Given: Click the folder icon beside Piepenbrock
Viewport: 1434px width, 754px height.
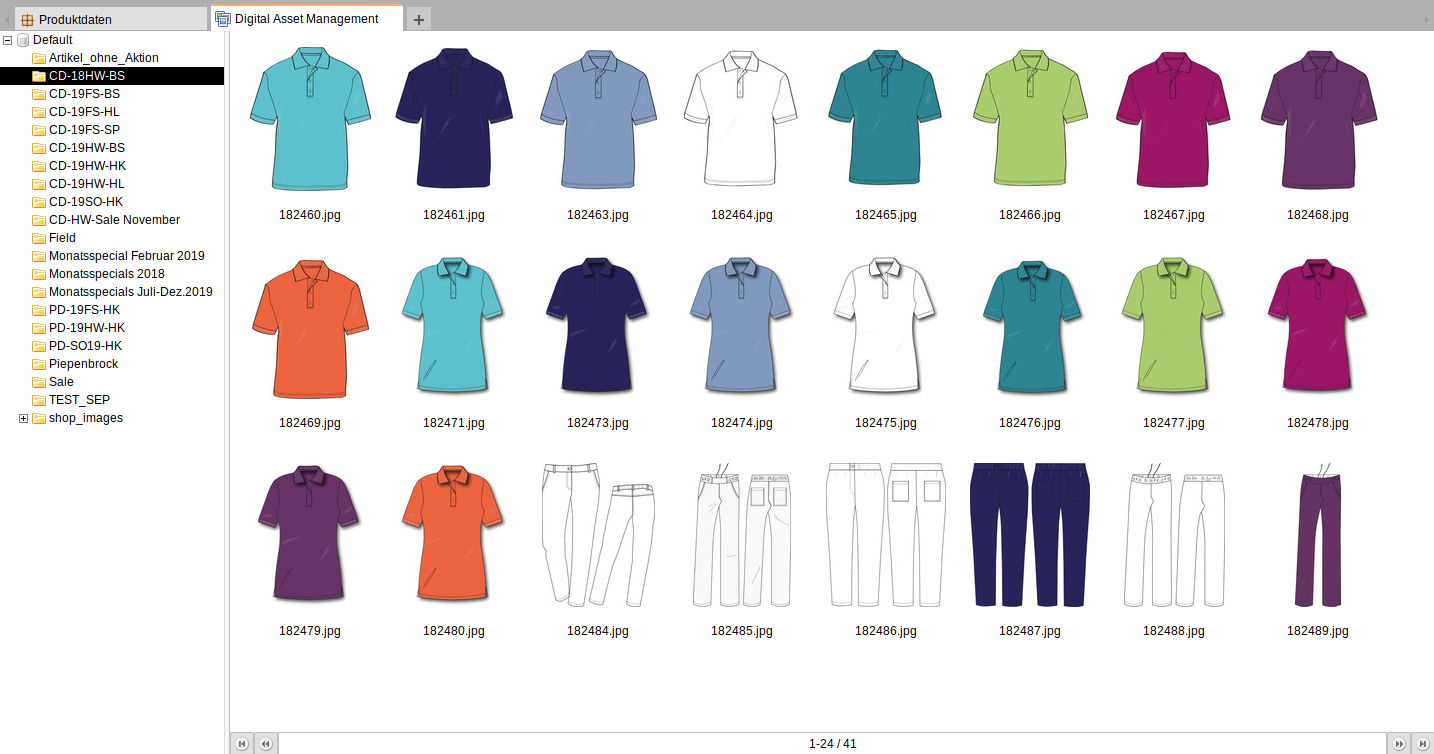Looking at the screenshot, I should pyautogui.click(x=39, y=364).
